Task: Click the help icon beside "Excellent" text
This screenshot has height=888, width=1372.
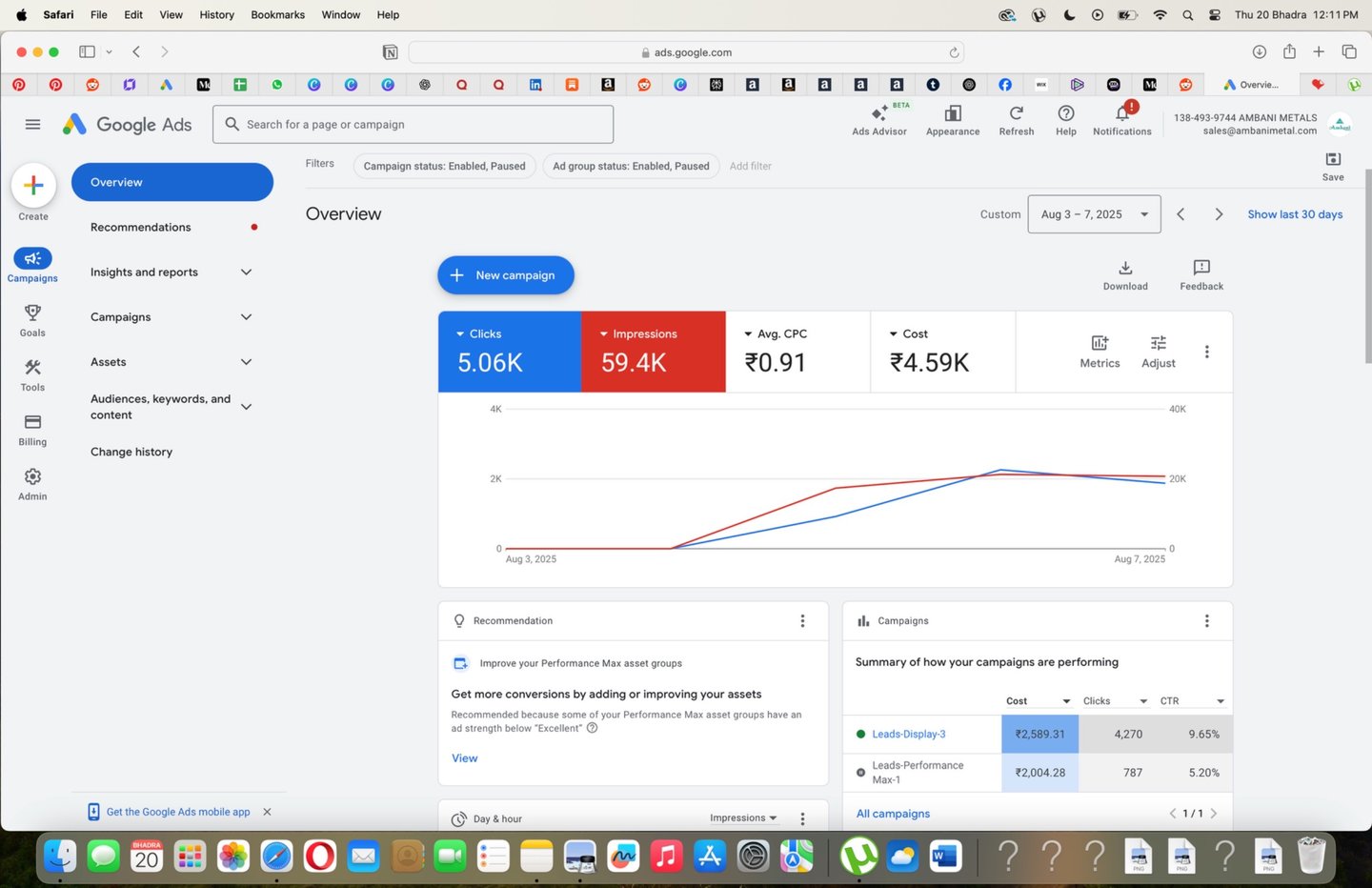Action: (592, 728)
